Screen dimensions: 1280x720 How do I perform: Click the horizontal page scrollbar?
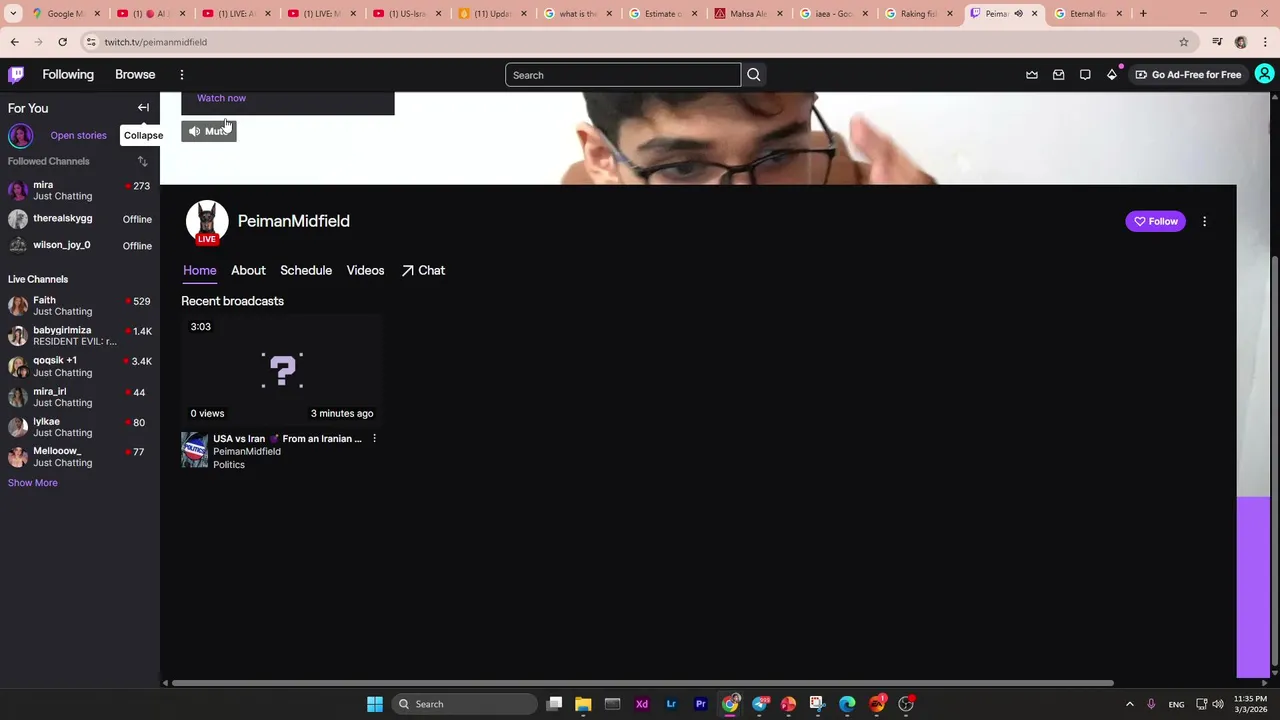tap(642, 683)
